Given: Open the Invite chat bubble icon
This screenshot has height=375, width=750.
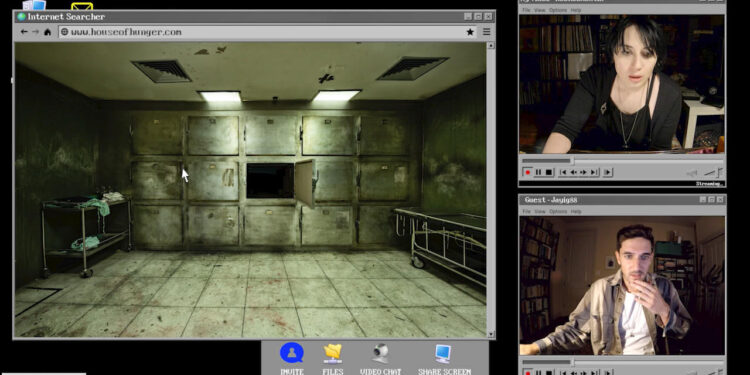Looking at the screenshot, I should point(292,353).
